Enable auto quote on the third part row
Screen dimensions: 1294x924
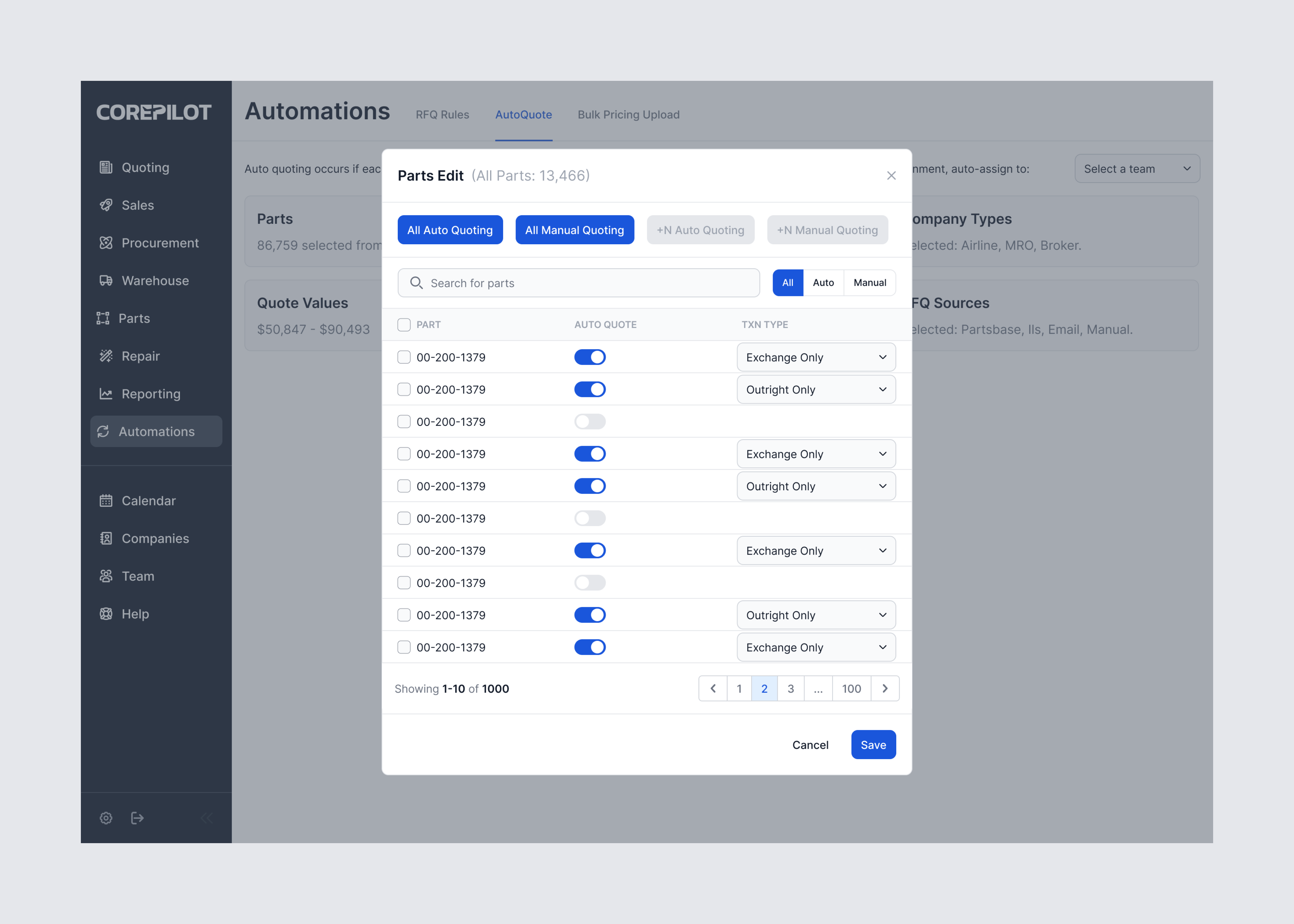pos(590,422)
